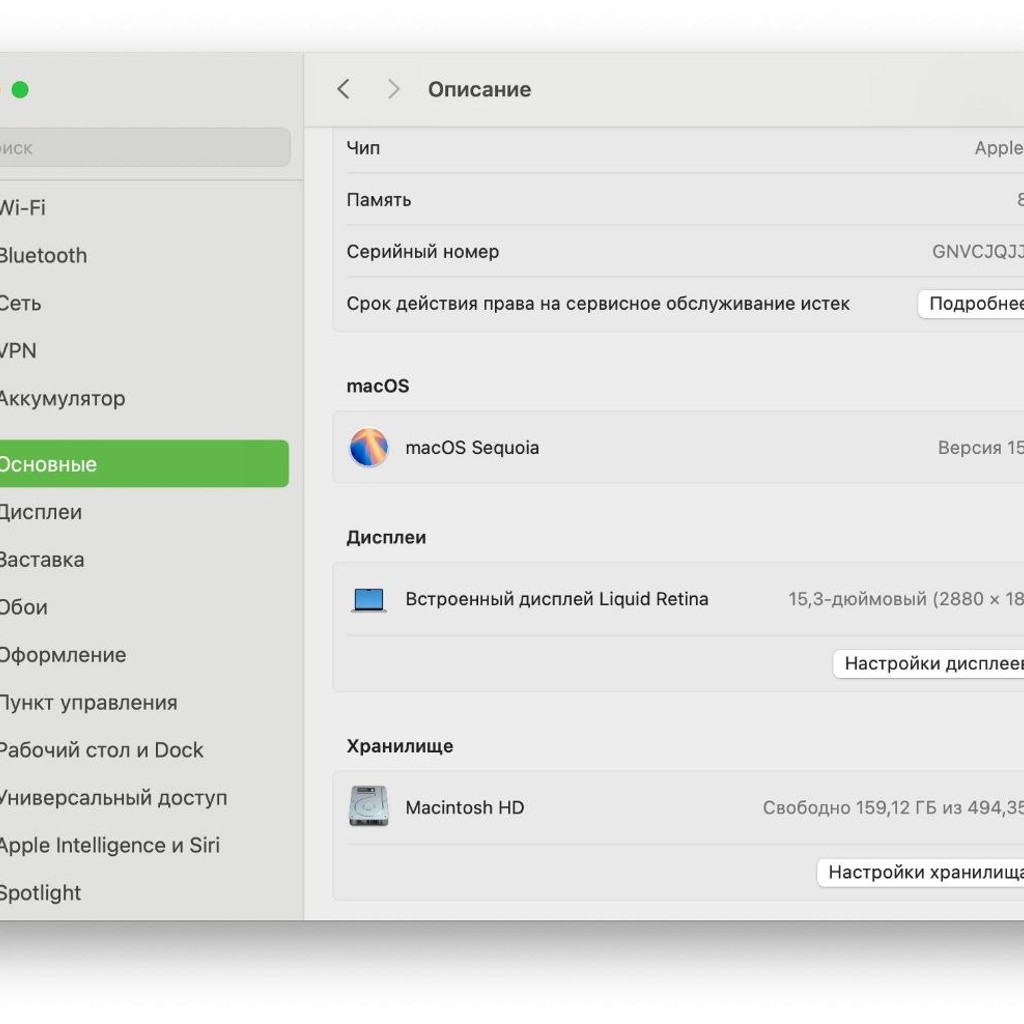Click the Macintosh HD drive icon

[369, 807]
